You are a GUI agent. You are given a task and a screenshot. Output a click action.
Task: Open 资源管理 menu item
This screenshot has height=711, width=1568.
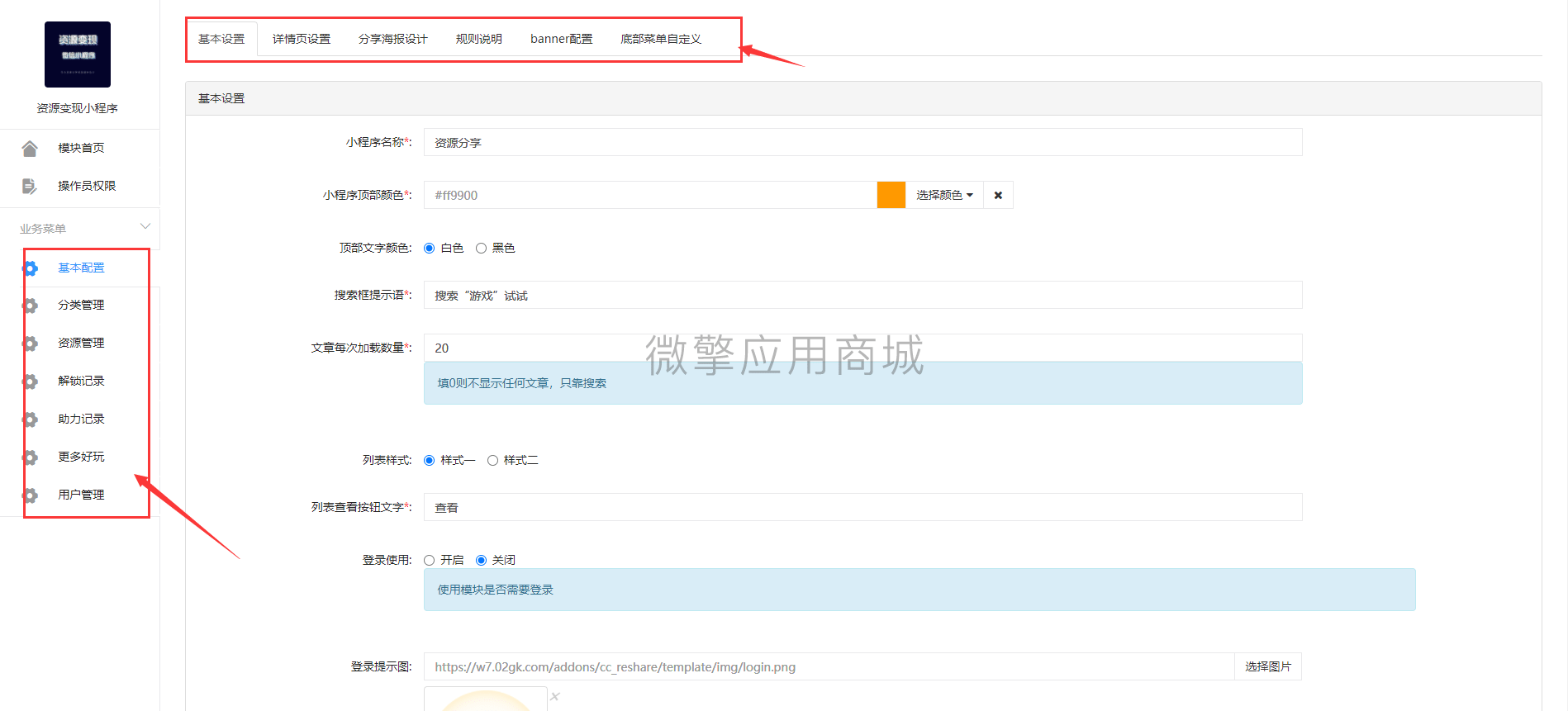(80, 343)
